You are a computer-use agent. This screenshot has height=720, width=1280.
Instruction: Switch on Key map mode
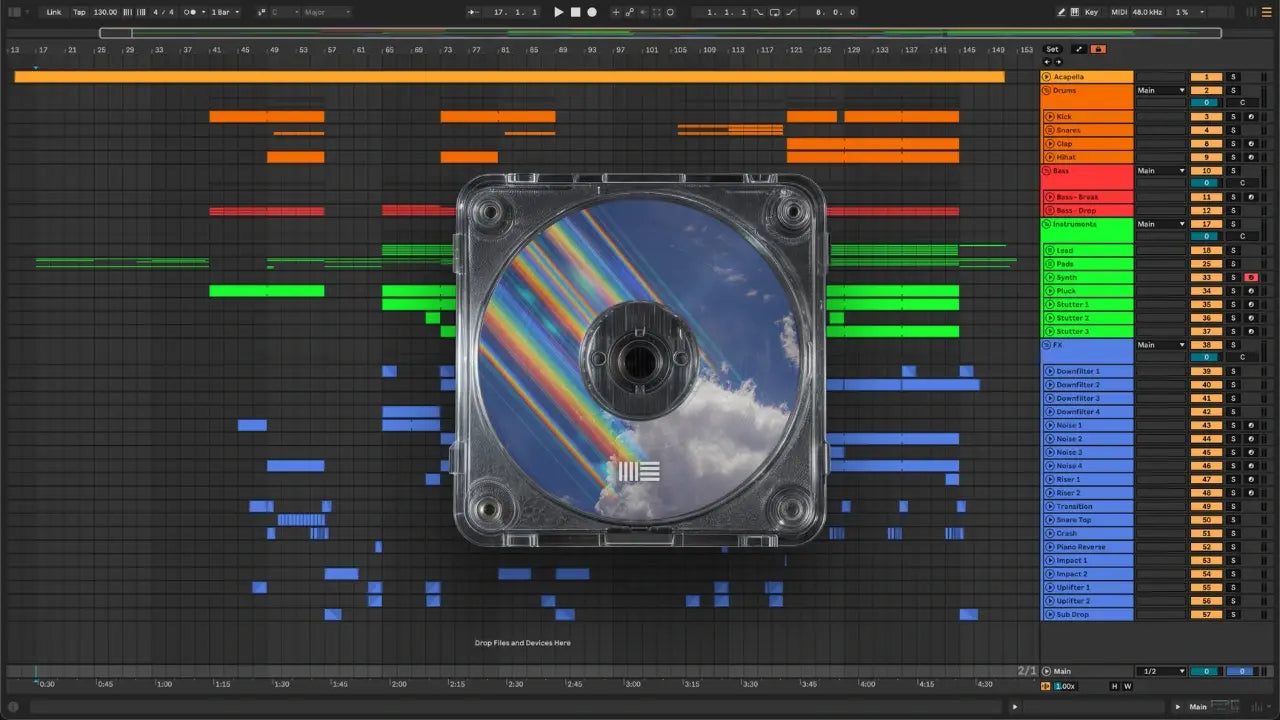click(x=1091, y=12)
